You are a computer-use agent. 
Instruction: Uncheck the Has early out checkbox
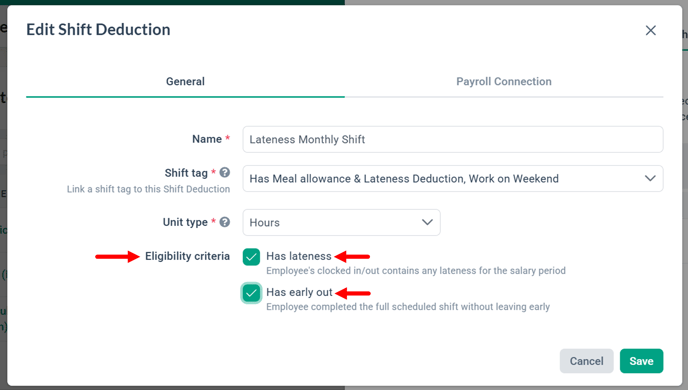pos(251,293)
